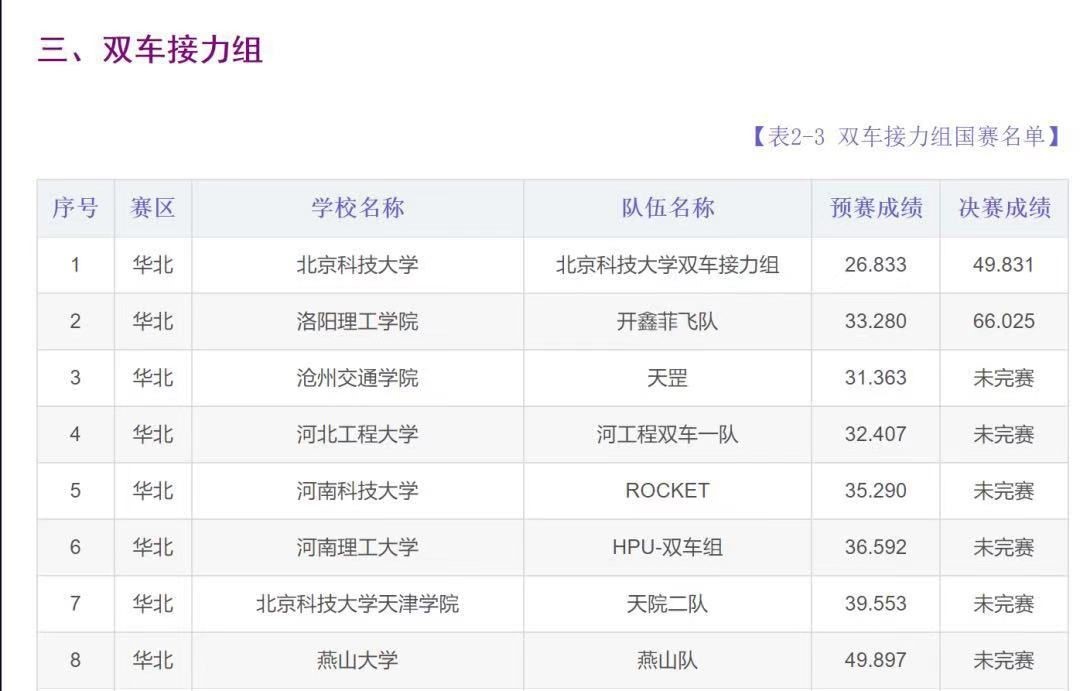Click the 北京科技大学 school cell in row 1

[x=357, y=265]
